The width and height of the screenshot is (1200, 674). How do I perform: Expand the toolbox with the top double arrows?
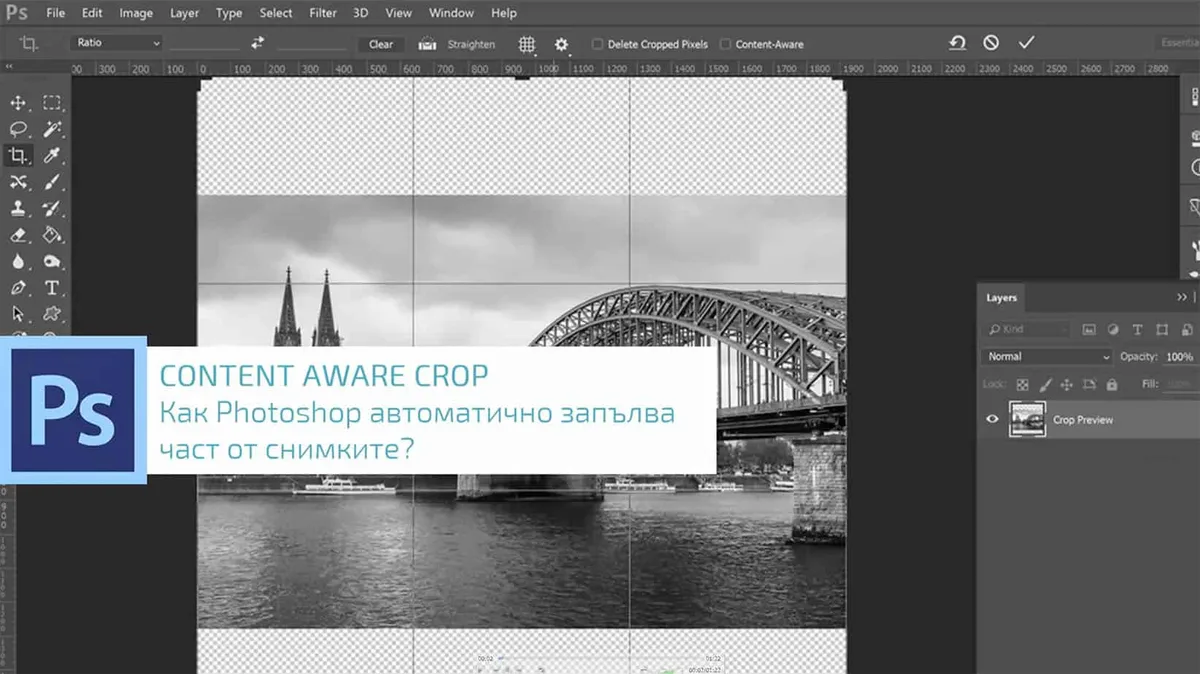[x=10, y=67]
